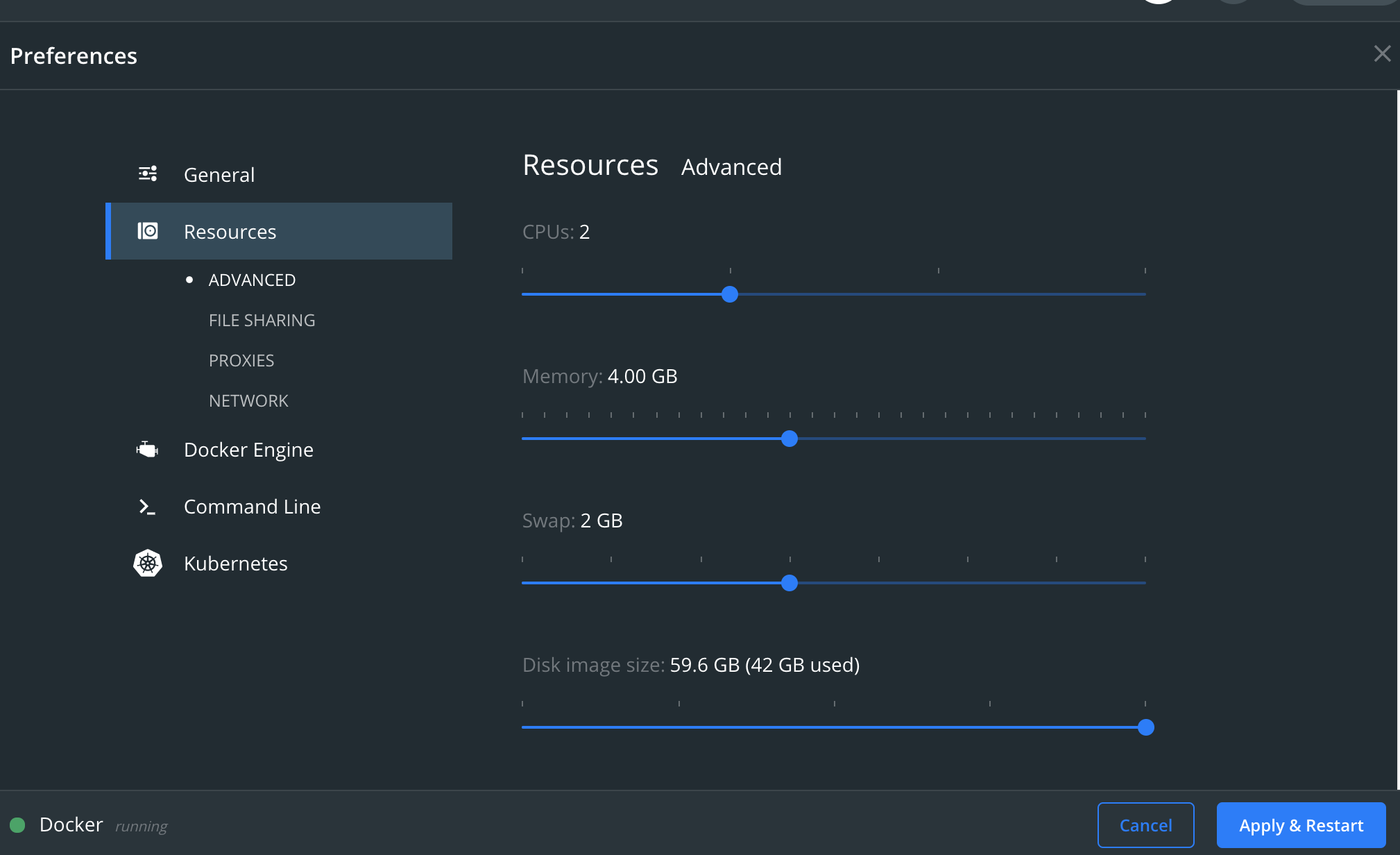Click the Swap slider handle

pos(789,583)
